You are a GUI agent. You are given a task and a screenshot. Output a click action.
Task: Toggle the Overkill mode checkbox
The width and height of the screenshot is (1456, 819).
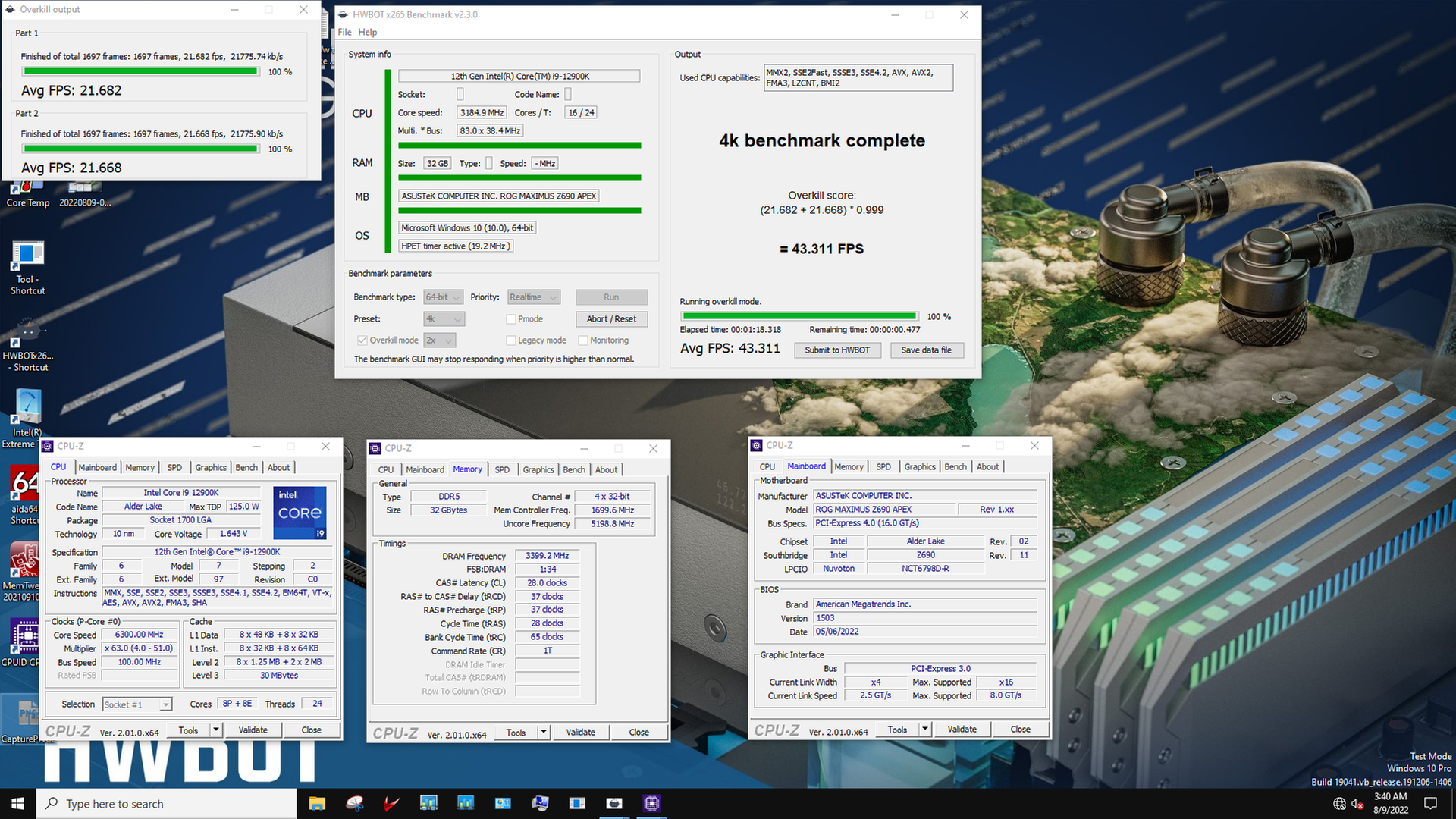[362, 340]
